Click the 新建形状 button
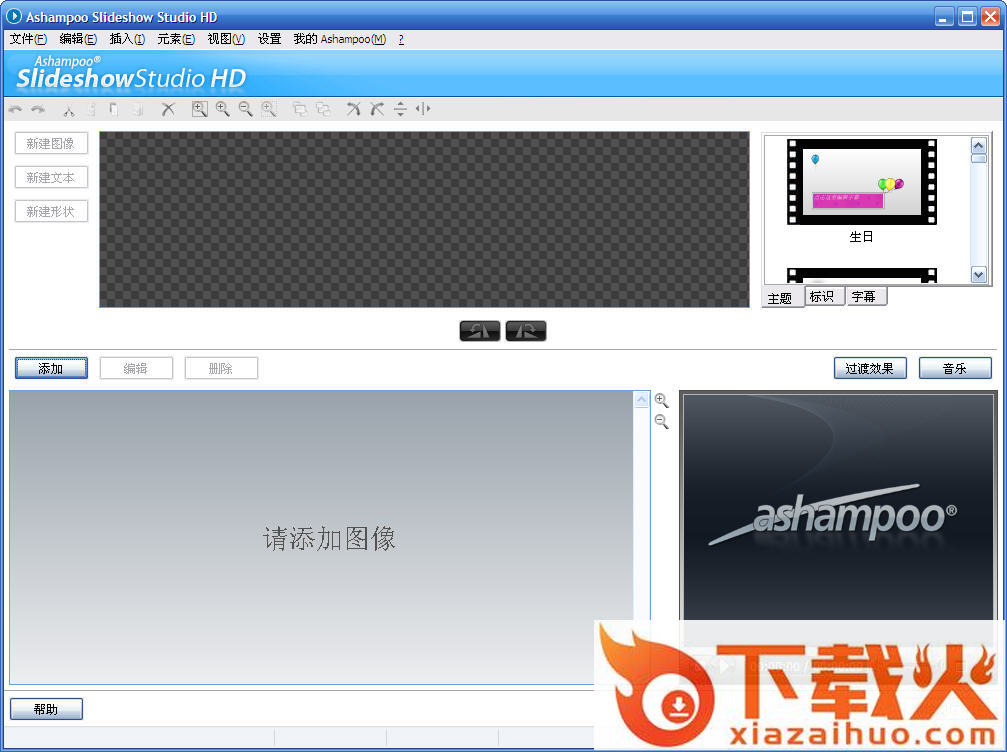Image resolution: width=1007 pixels, height=752 pixels. tap(51, 211)
